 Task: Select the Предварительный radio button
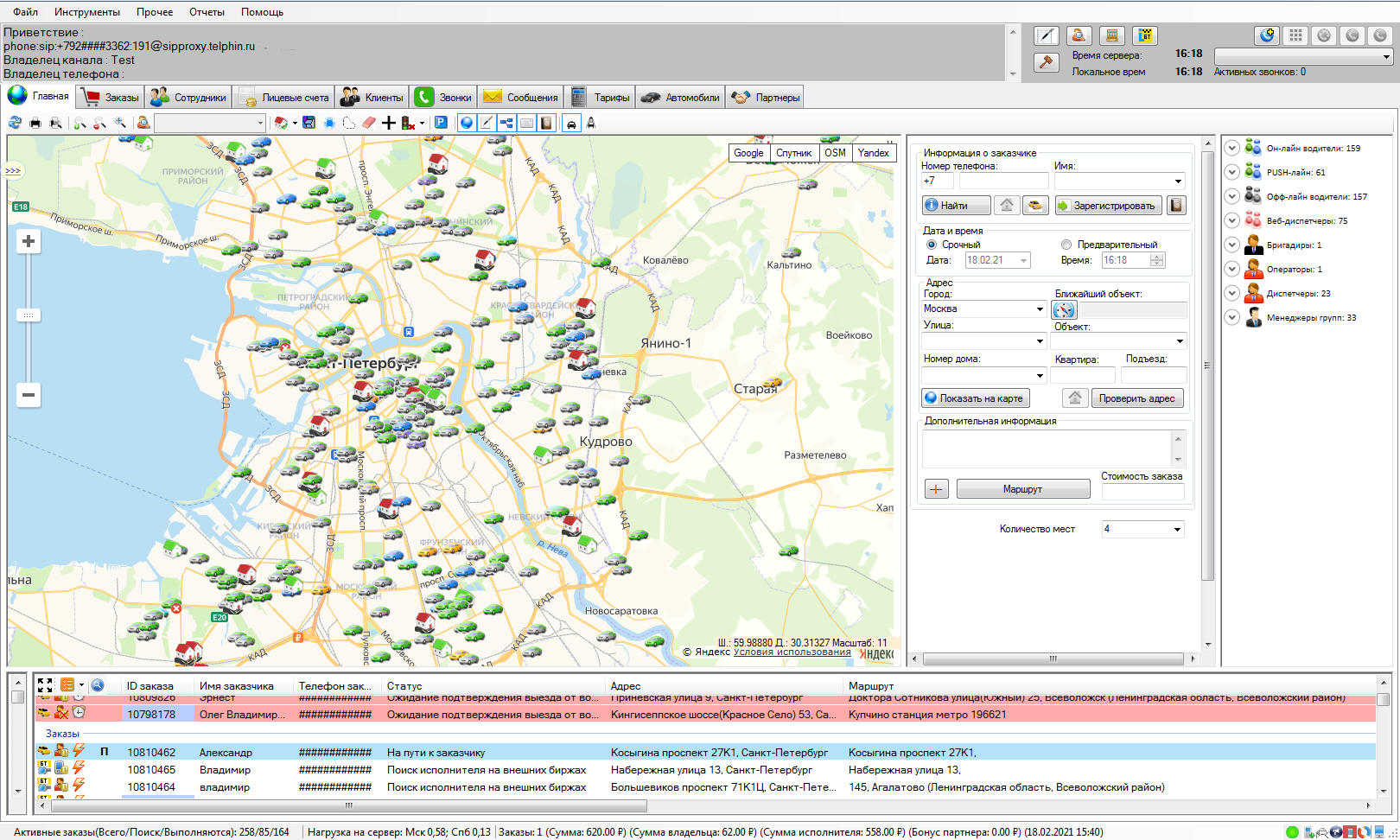pos(1066,245)
